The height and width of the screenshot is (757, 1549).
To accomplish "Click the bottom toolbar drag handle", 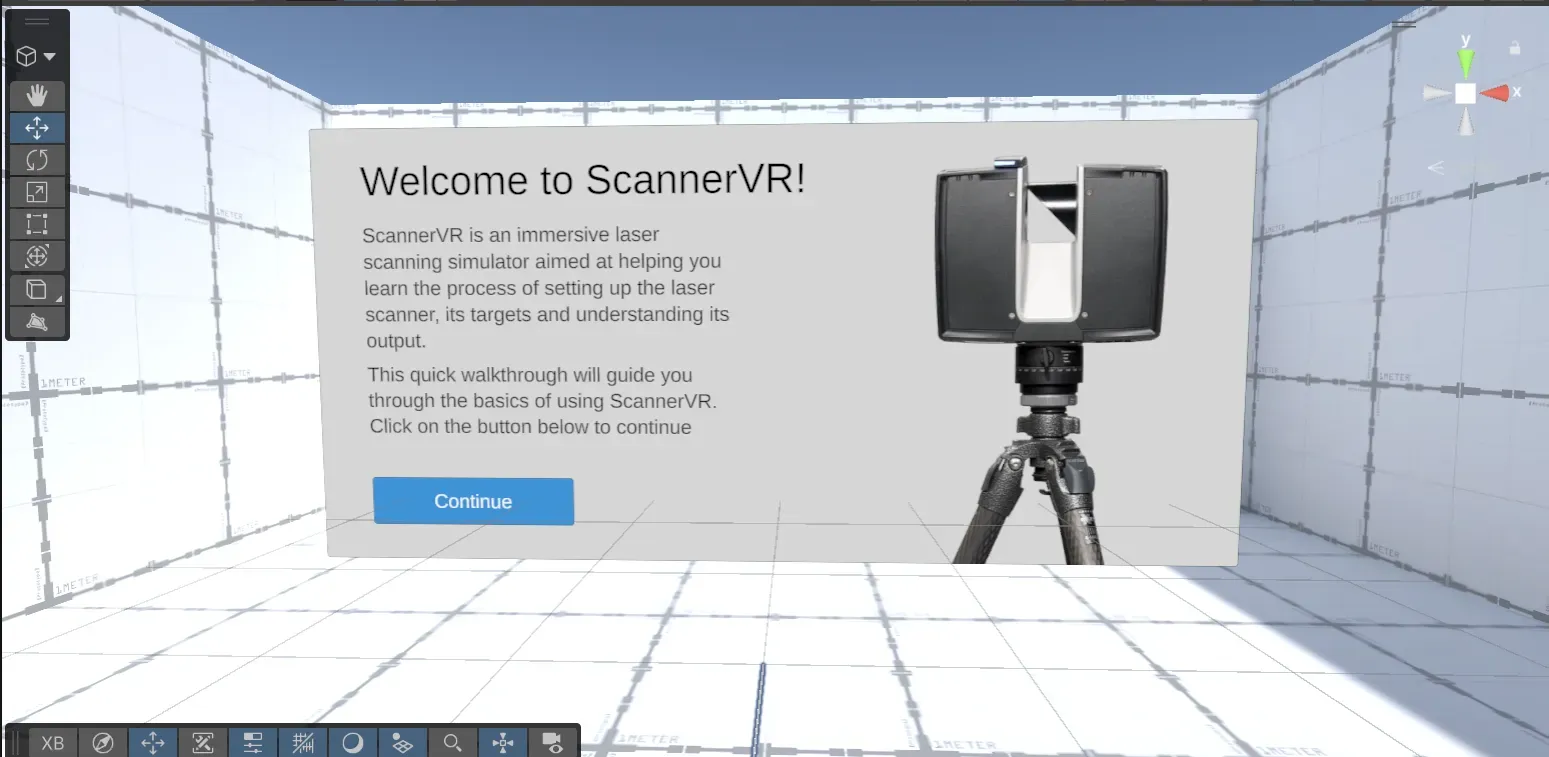I will [17, 742].
